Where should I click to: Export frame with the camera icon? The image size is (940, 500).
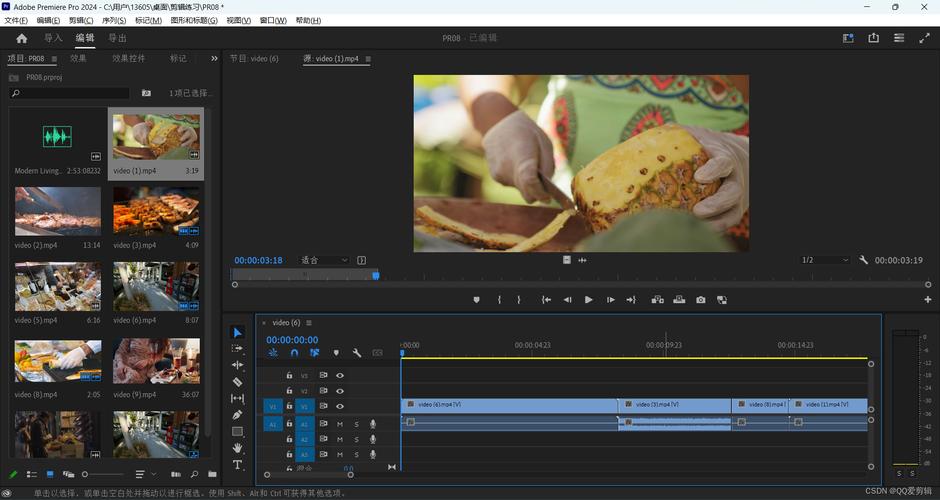700,300
